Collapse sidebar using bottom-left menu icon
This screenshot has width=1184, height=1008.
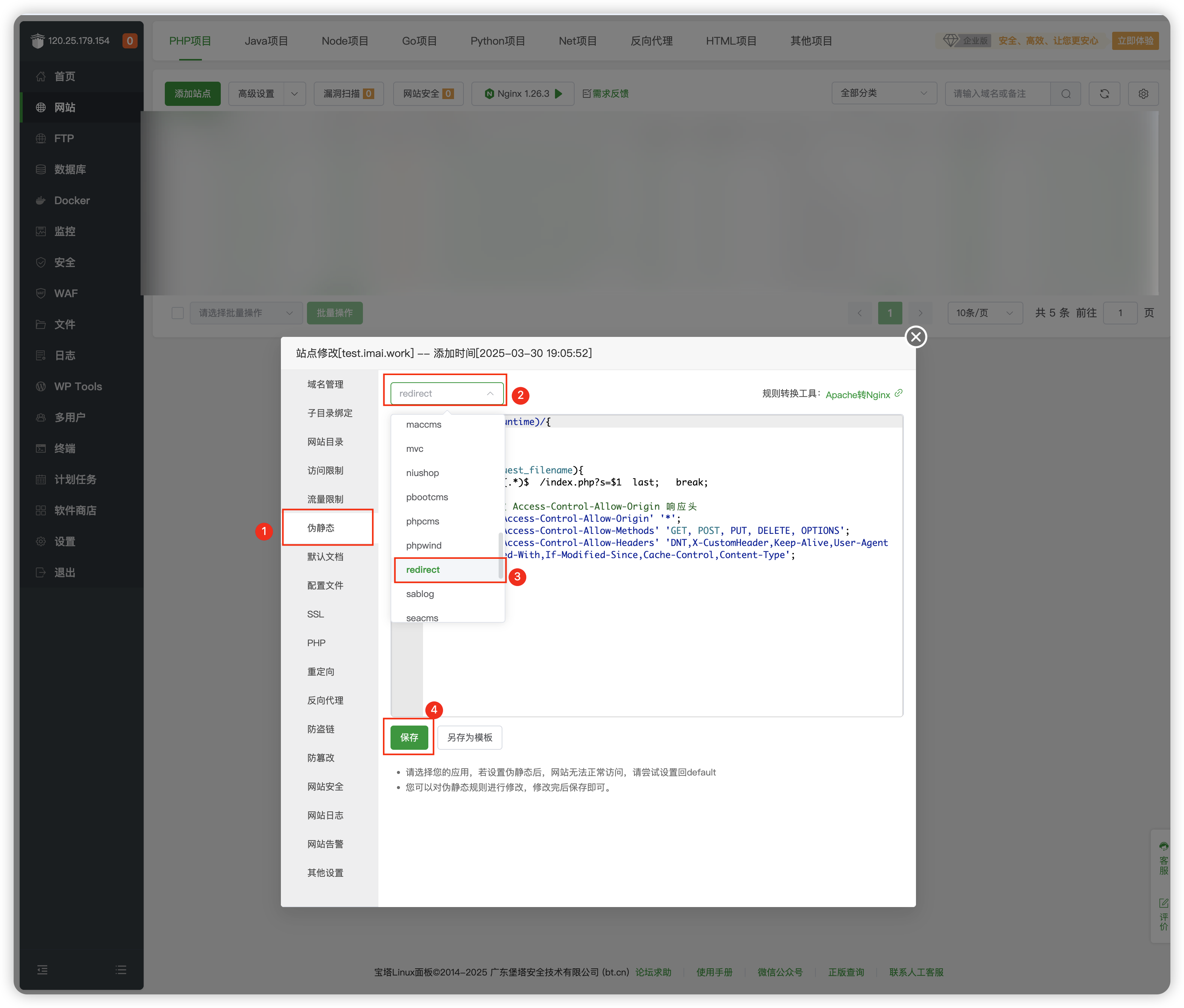[42, 970]
